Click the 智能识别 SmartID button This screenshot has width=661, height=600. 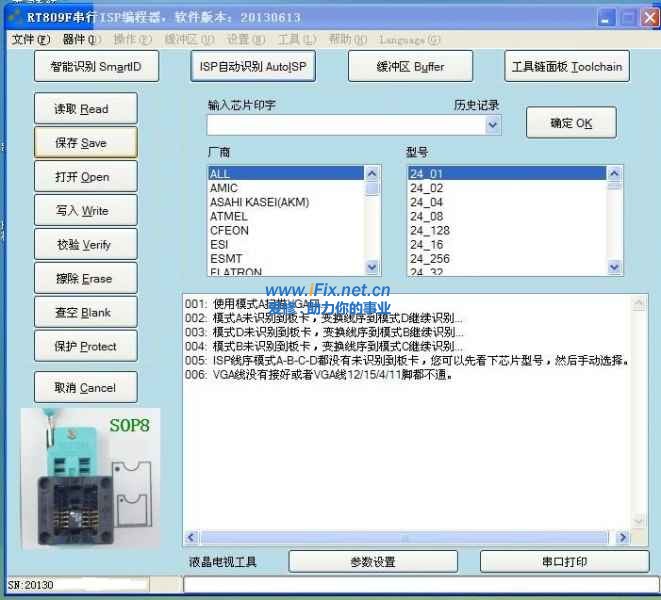(x=97, y=66)
